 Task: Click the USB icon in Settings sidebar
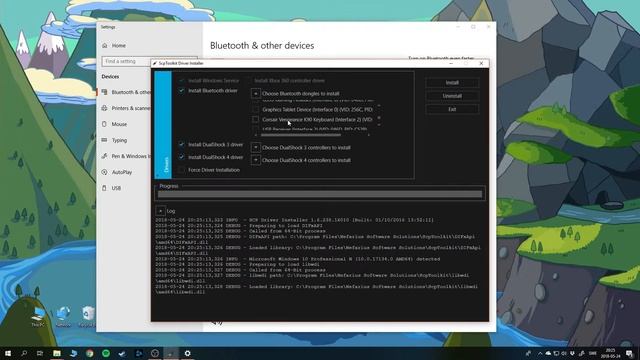104,188
